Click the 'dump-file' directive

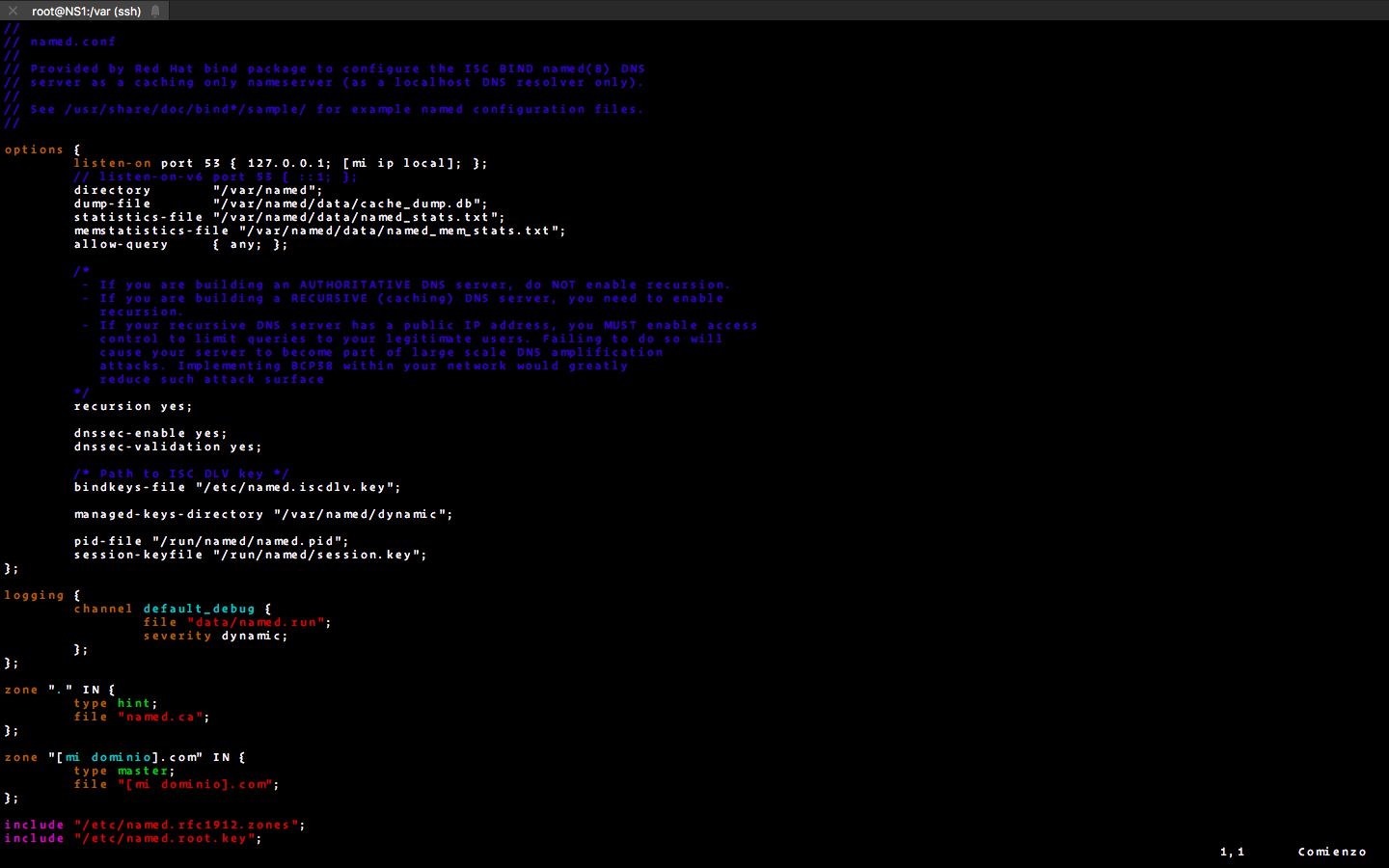(112, 203)
